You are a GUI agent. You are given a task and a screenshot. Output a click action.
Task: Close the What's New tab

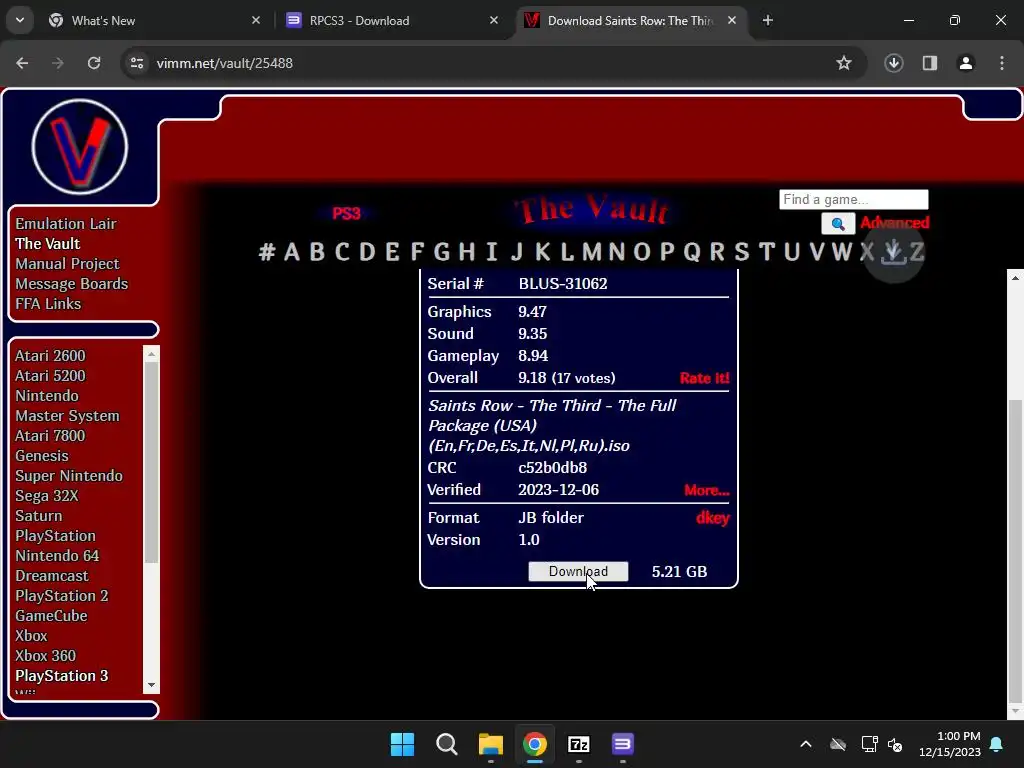(x=256, y=21)
